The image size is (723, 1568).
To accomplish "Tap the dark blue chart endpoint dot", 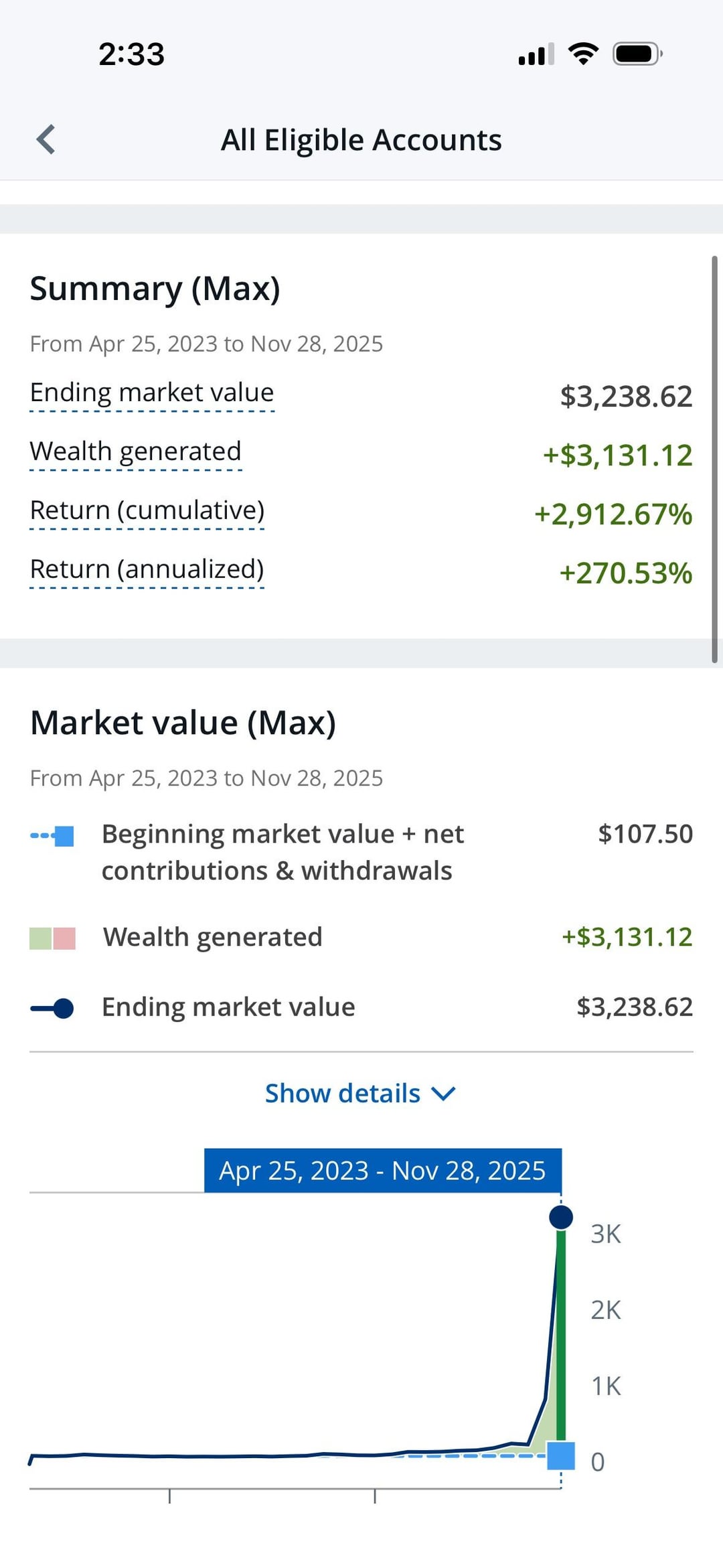I will pyautogui.click(x=560, y=1217).
